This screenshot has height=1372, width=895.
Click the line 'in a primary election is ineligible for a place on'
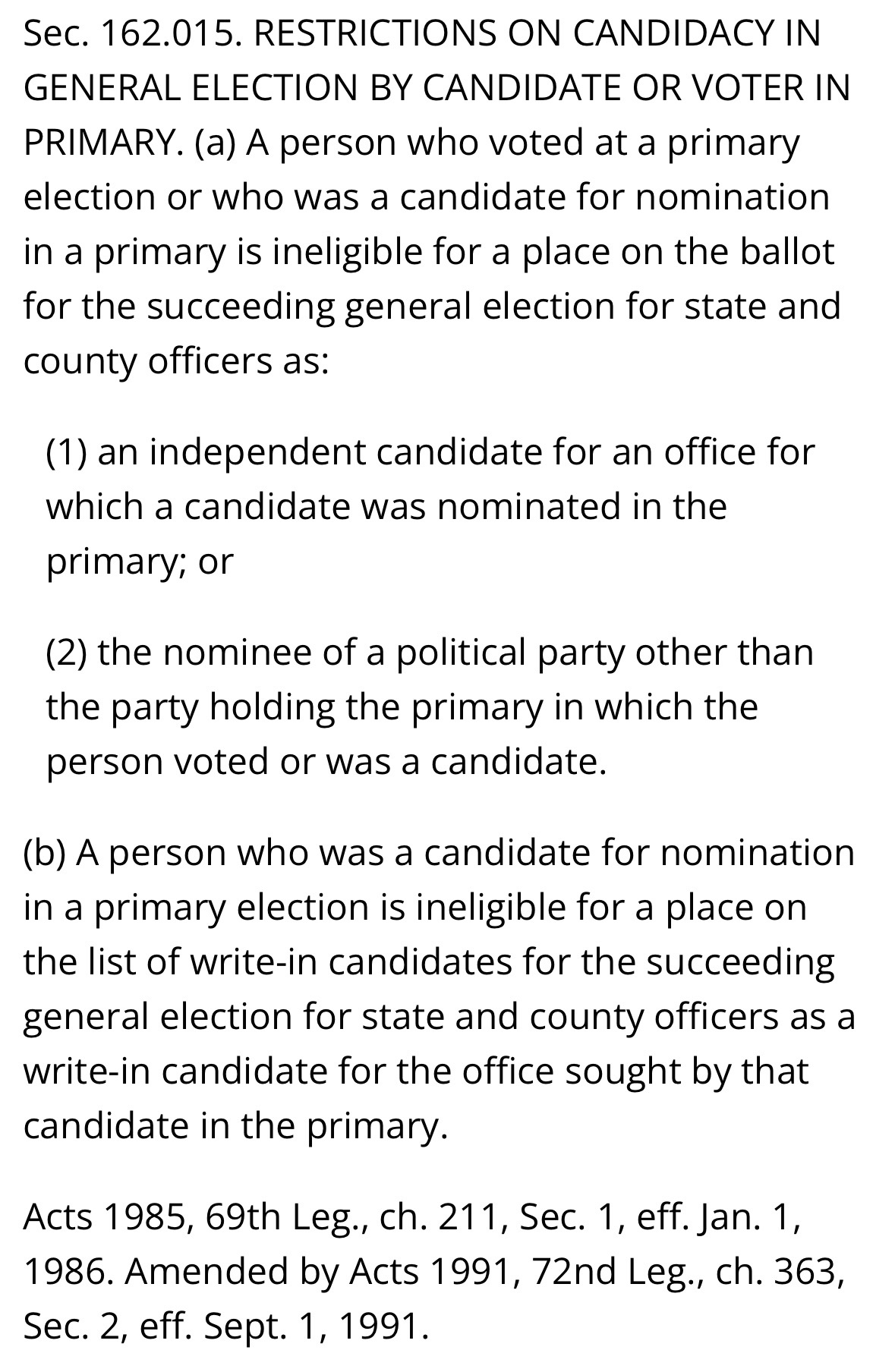pos(414,907)
